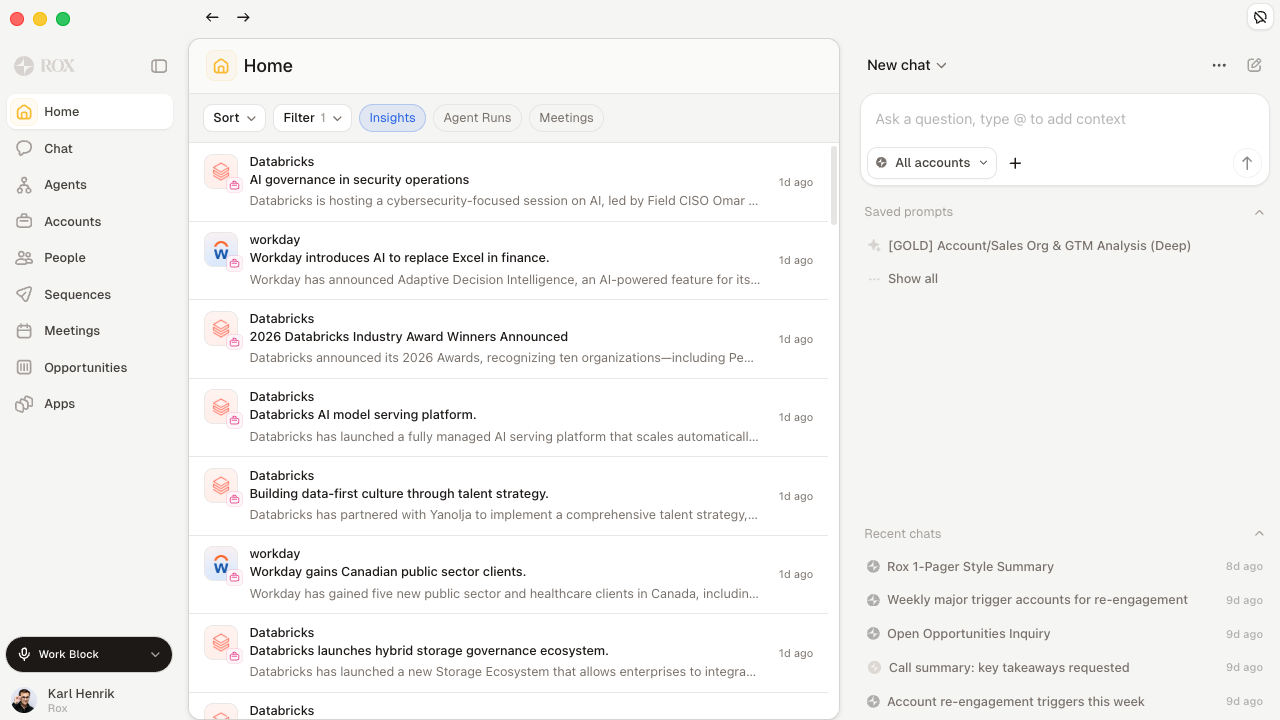Viewport: 1280px width, 720px height.
Task: Open Rox 1-Pager Style Summary chat
Action: pos(1065,567)
